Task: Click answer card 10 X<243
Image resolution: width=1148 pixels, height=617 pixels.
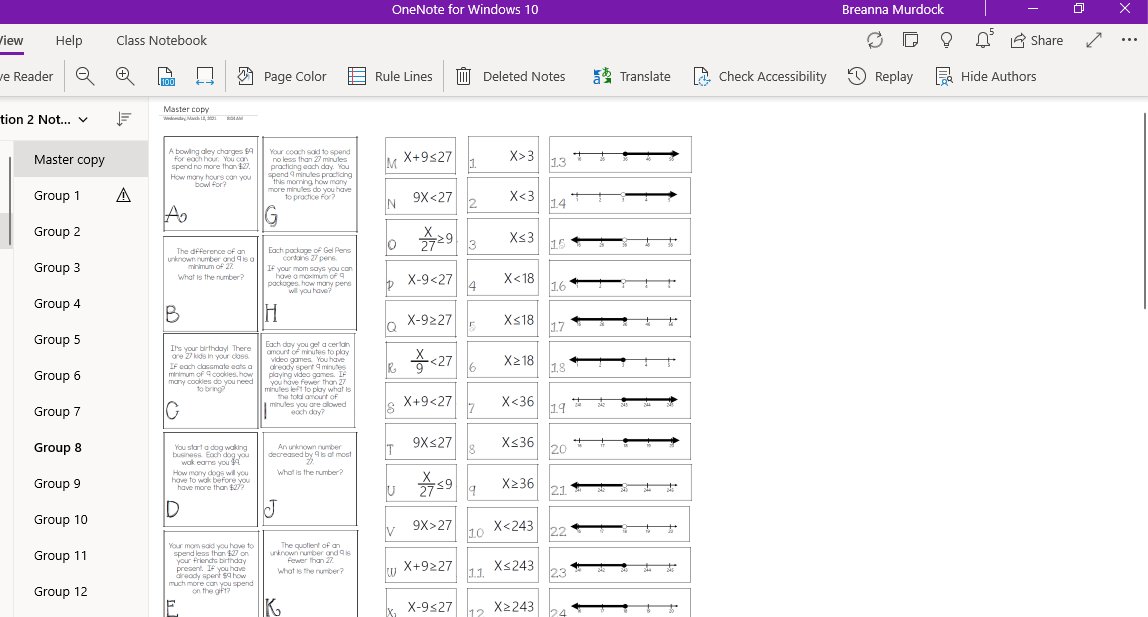Action: pos(503,525)
